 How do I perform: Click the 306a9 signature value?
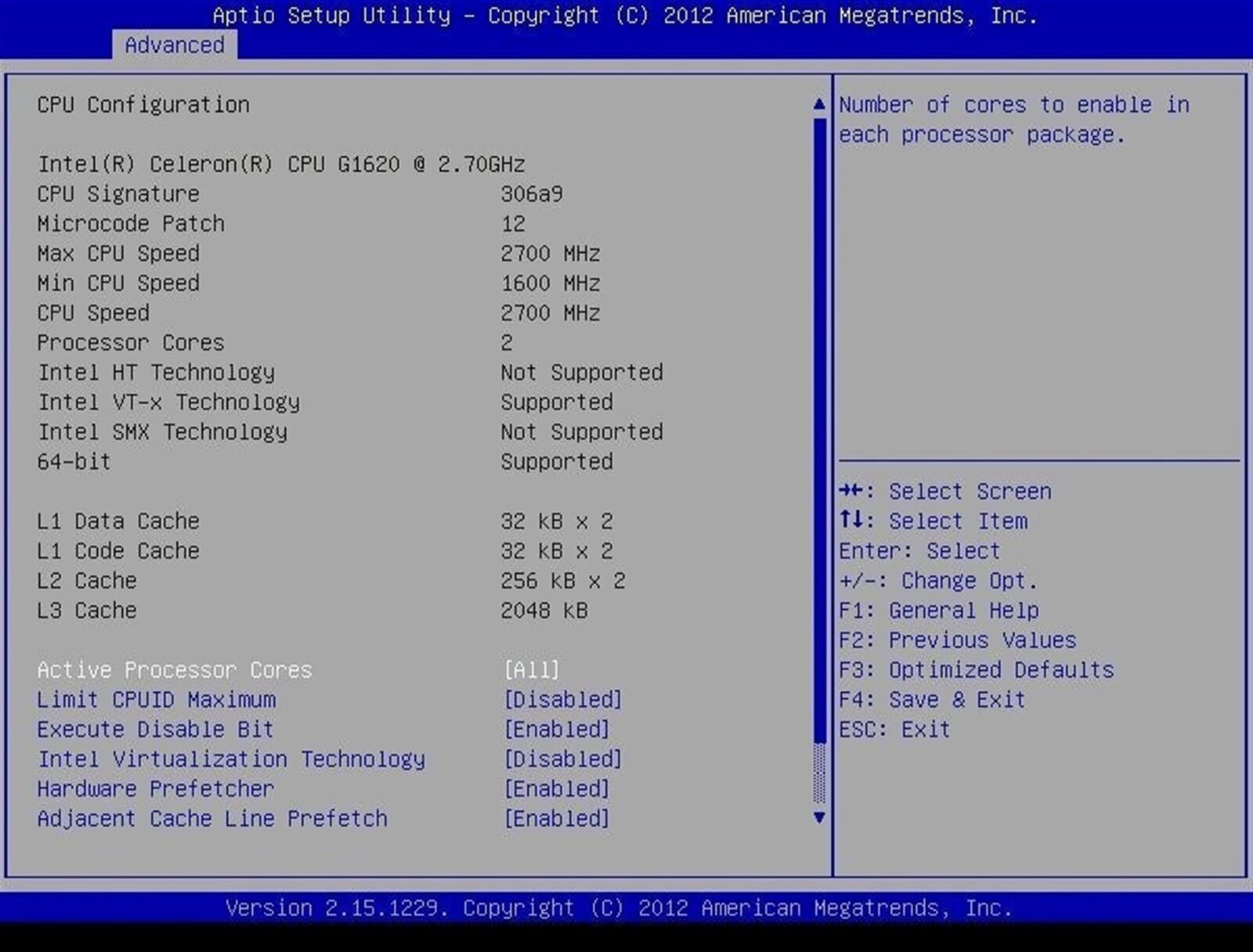tap(532, 194)
